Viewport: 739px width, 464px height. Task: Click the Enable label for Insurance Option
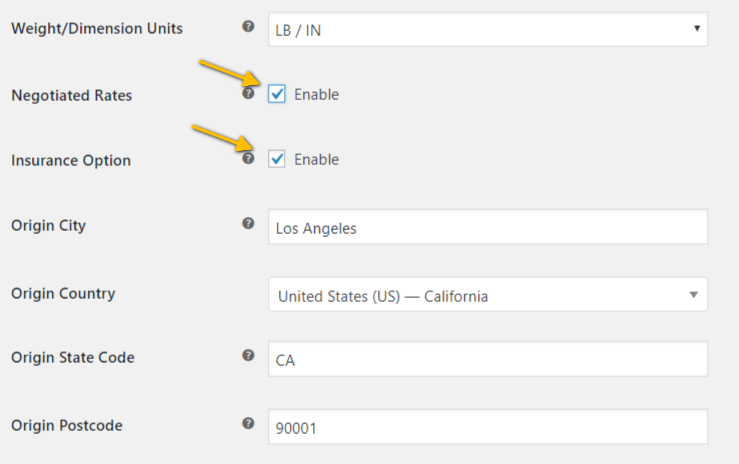tap(316, 159)
